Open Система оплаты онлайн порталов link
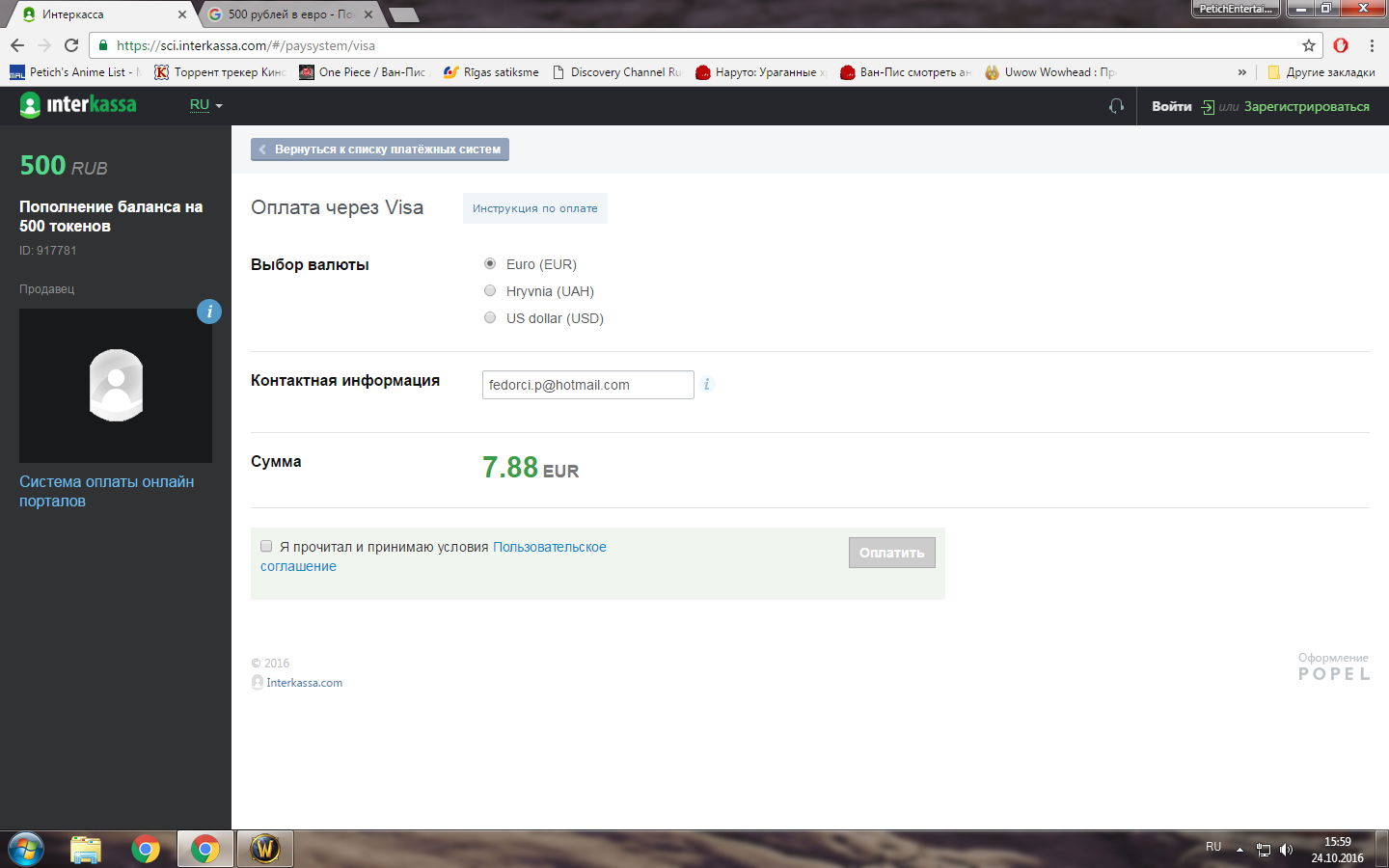Screen dimensions: 1389x868 tap(106, 491)
